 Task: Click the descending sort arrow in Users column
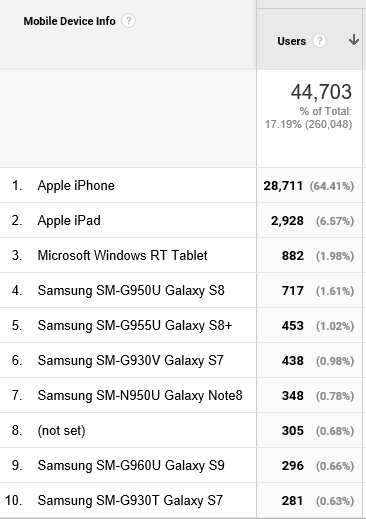354,40
